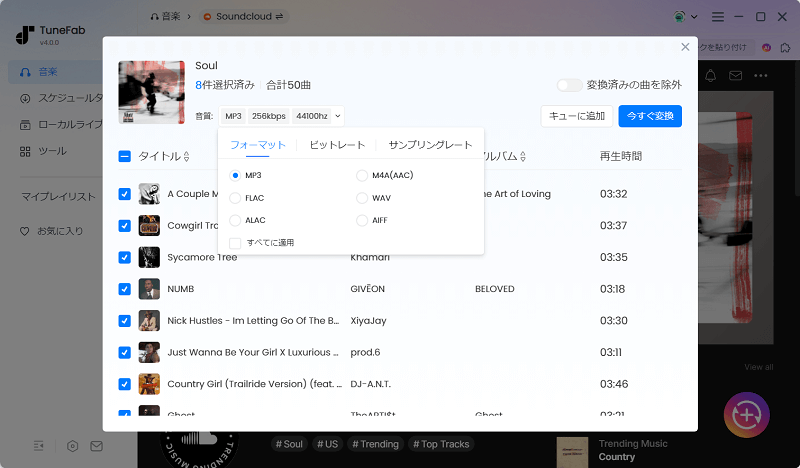Select the FLAC format option
The height and width of the screenshot is (468, 800).
pyautogui.click(x=235, y=198)
